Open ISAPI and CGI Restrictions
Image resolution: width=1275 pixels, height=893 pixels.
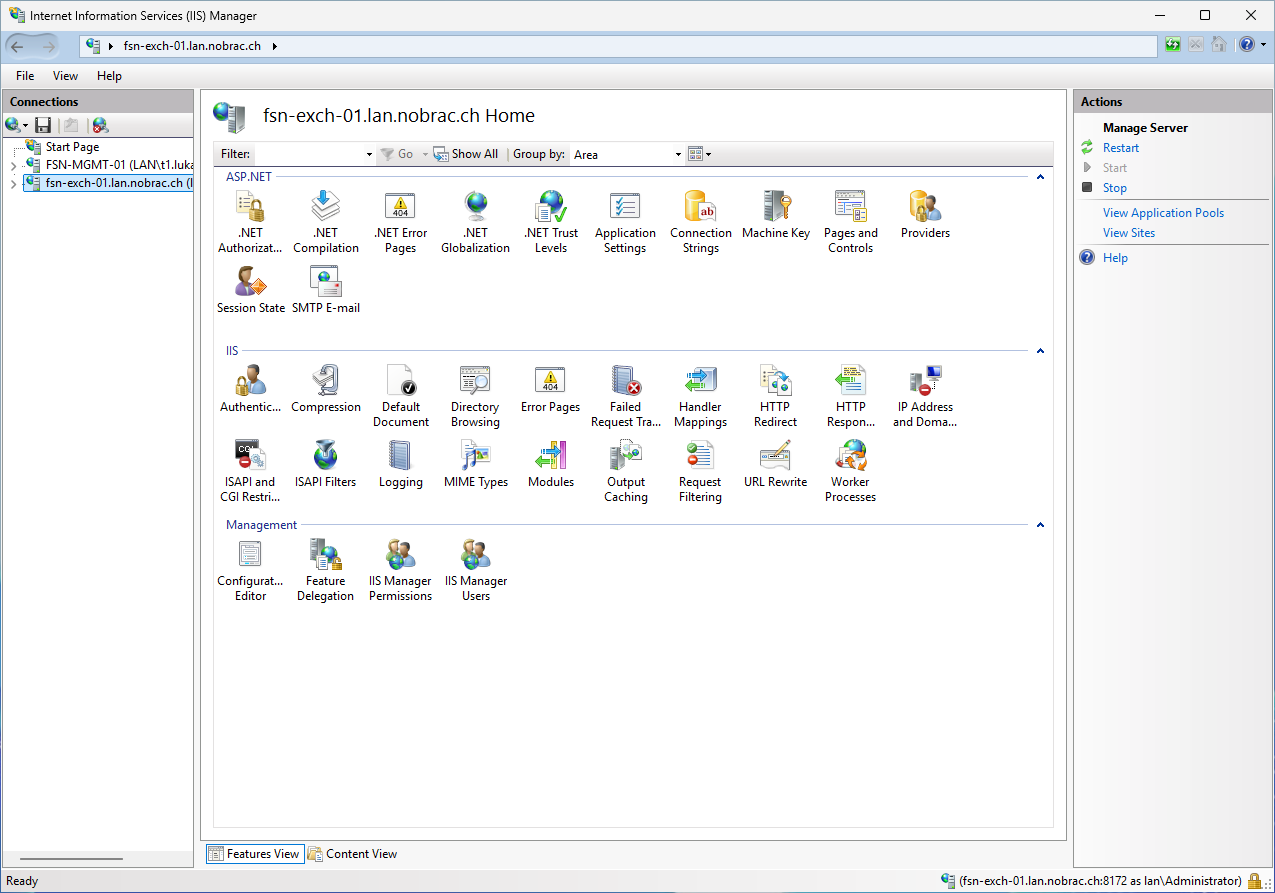click(250, 471)
